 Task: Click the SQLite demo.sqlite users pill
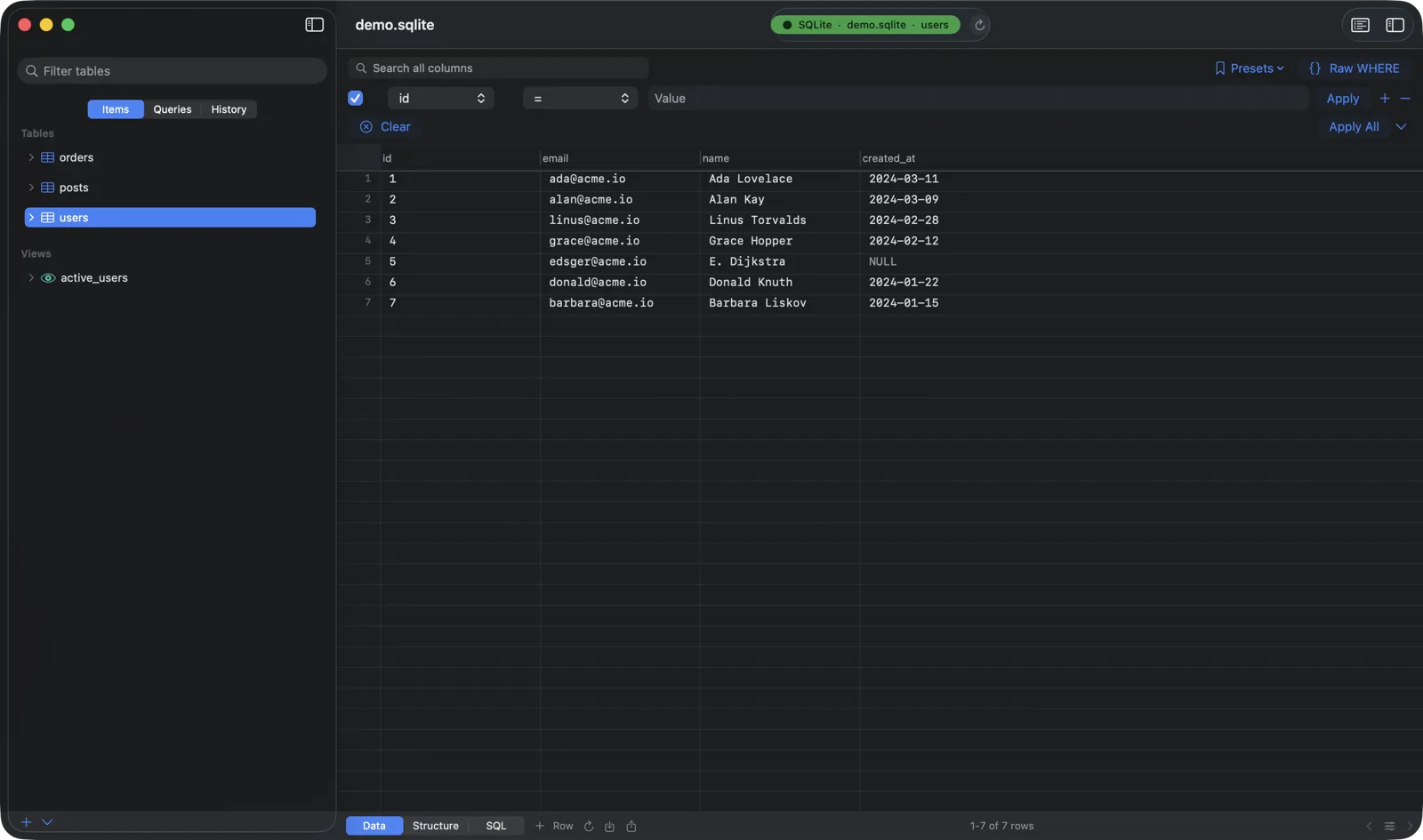865,25
